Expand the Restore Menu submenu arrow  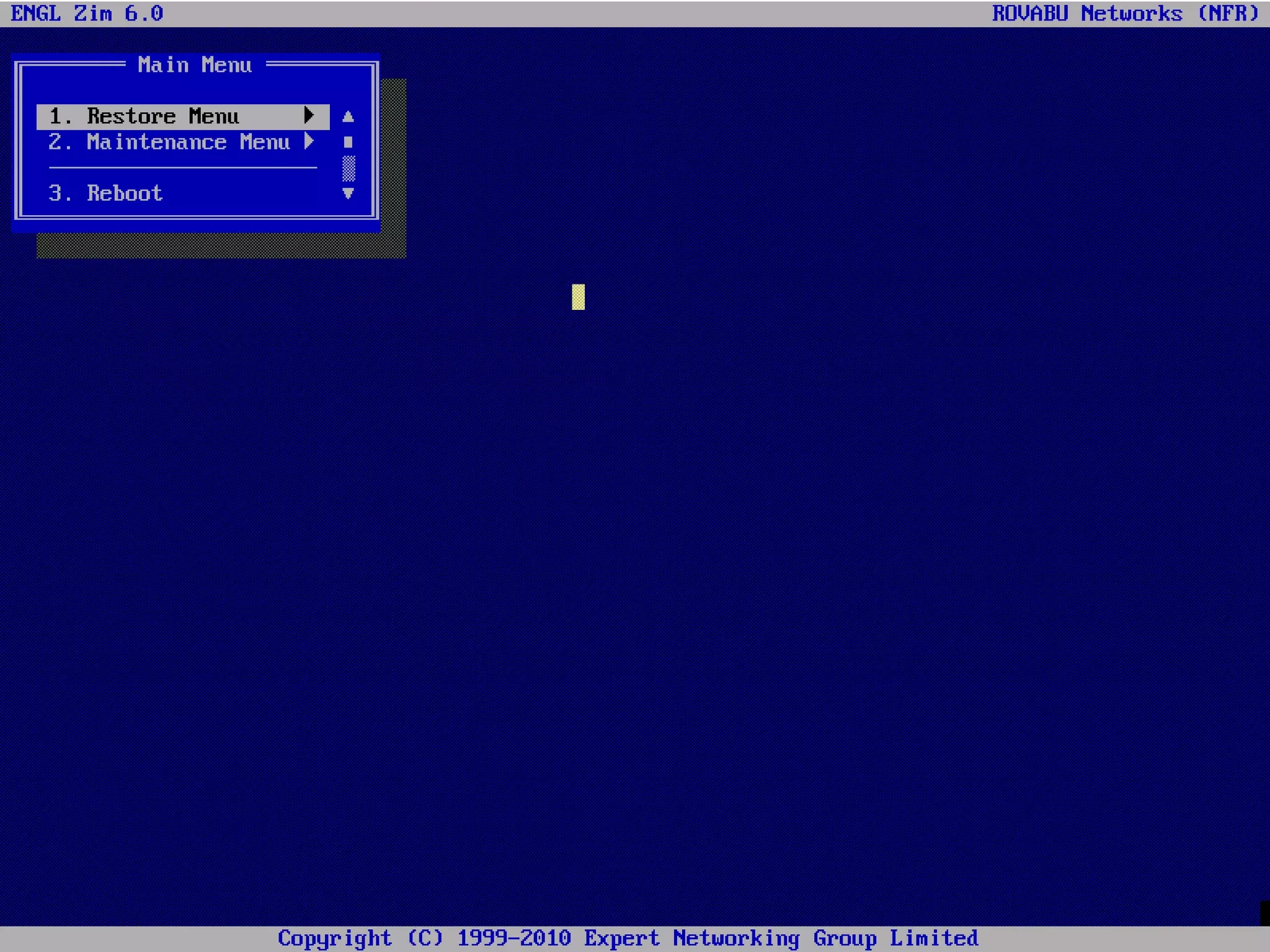point(309,116)
